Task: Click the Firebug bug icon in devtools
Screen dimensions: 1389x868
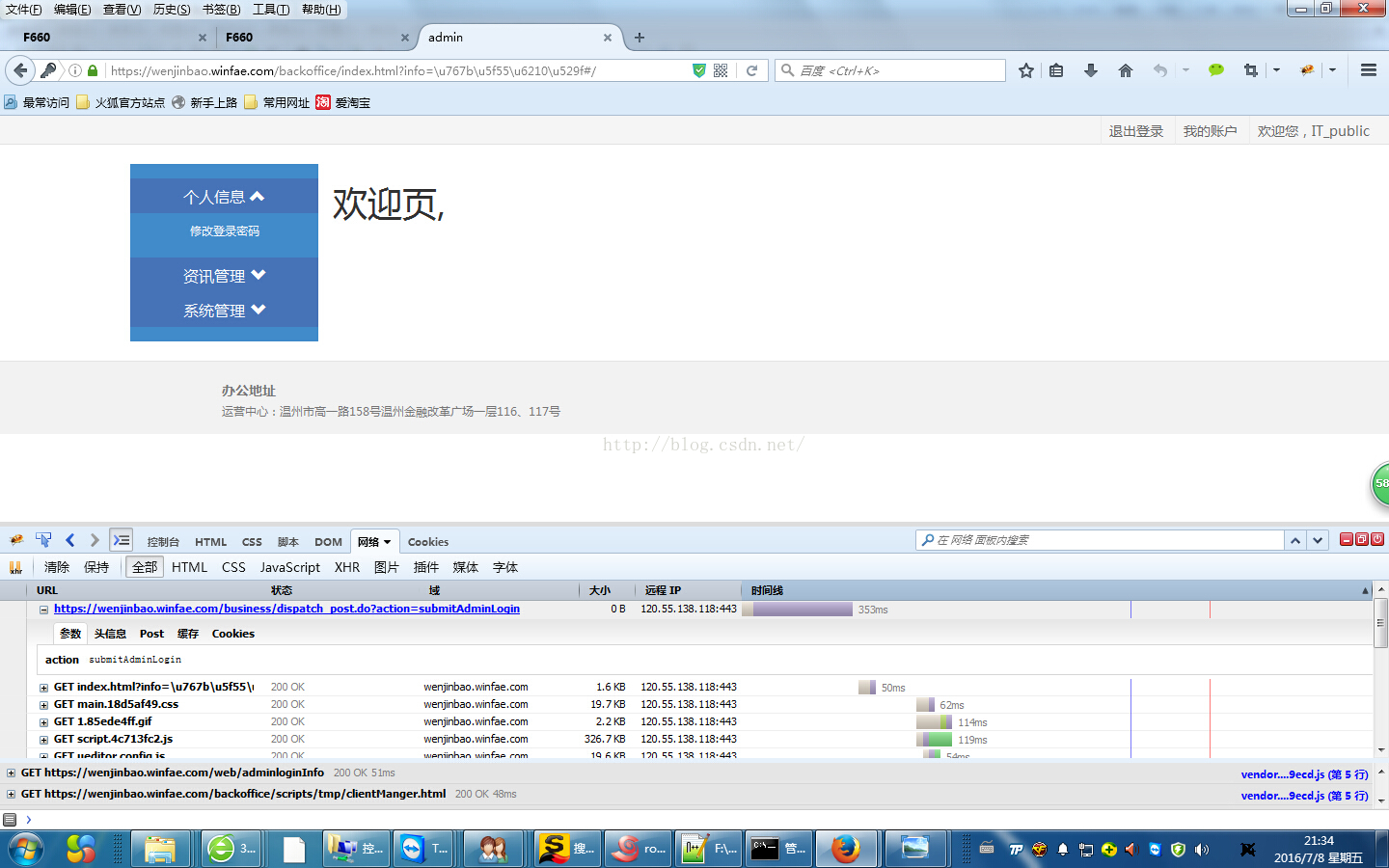Action: 16,540
